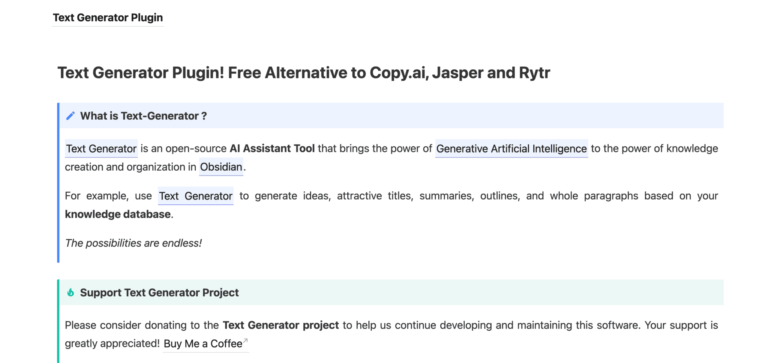Click the italic 'The possibilities are endless!' line
Screen dimensions: 768x363
coord(133,243)
